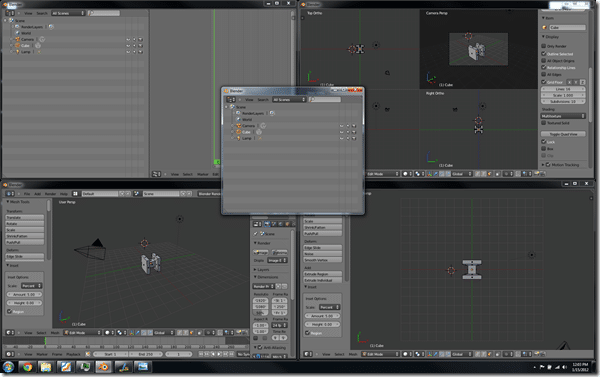Viewport: 600px width, 377px height.
Task: Toggle pin icon next to Scene in properties
Action: click(x=256, y=233)
